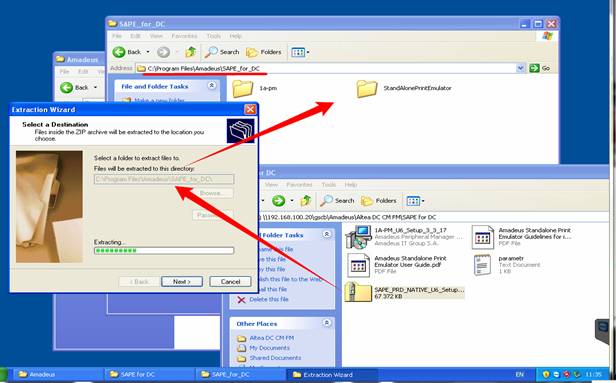Click Next in the Extraction Wizard
This screenshot has height=383, width=616.
182,282
